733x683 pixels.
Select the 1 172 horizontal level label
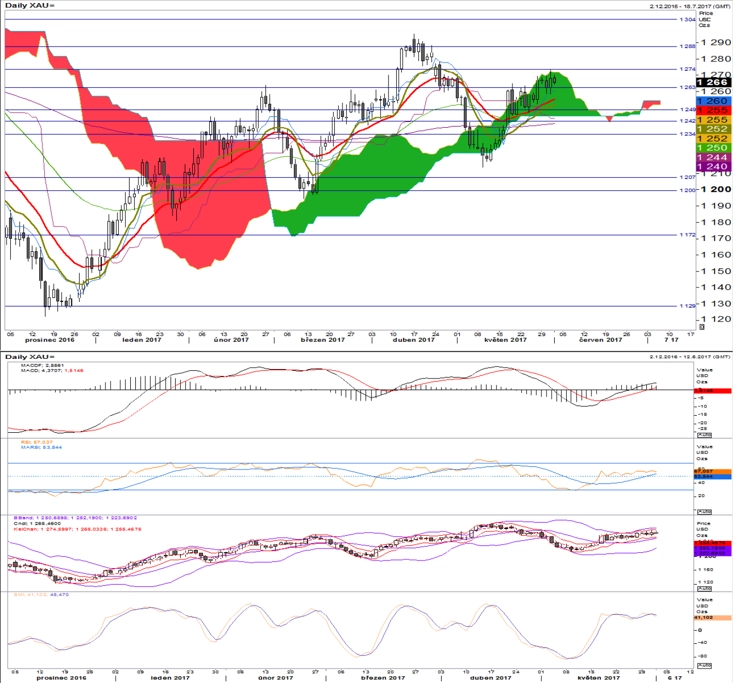coord(687,235)
